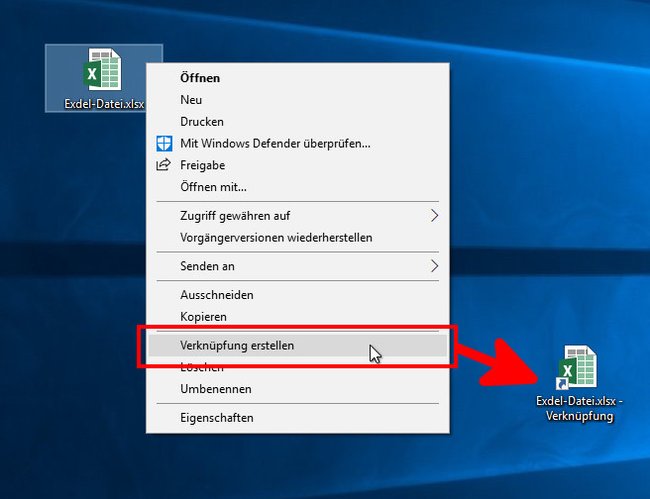Select Mit Windows Defender überprüfen
The image size is (650, 499).
pyautogui.click(x=298, y=143)
